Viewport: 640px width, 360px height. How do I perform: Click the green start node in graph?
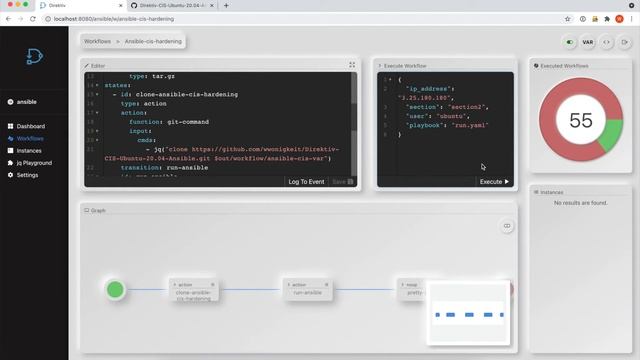pos(115,289)
